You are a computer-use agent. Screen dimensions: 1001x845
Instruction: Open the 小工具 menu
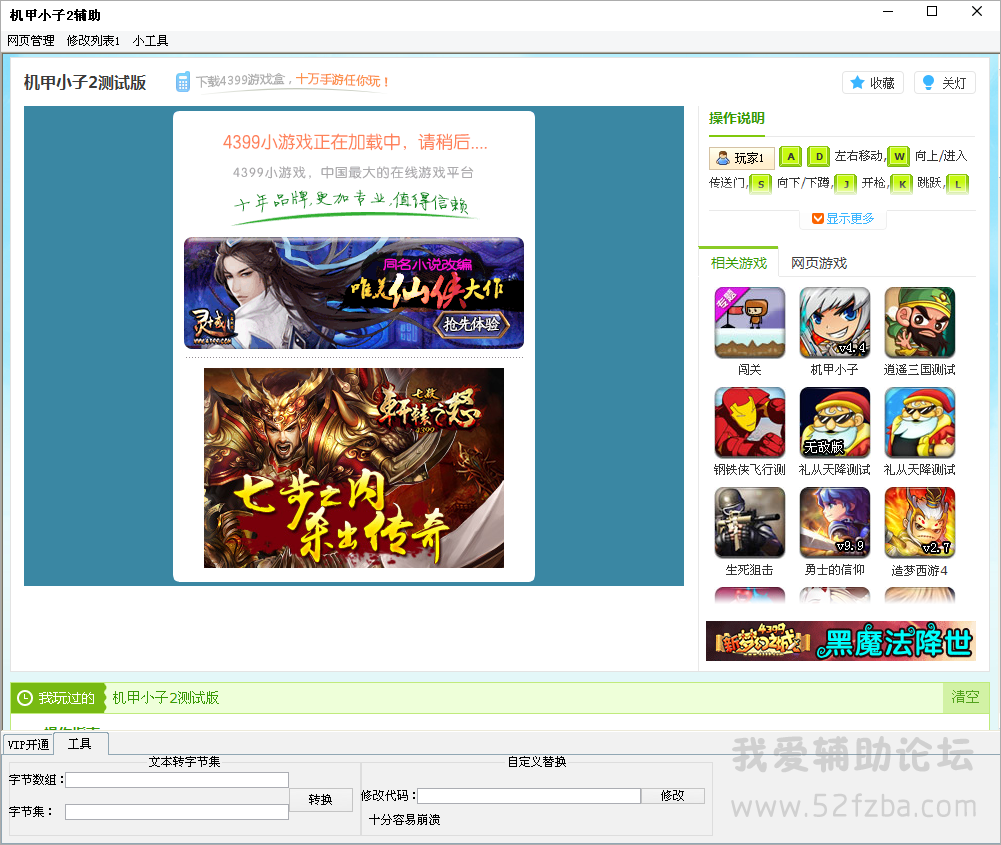(x=151, y=41)
